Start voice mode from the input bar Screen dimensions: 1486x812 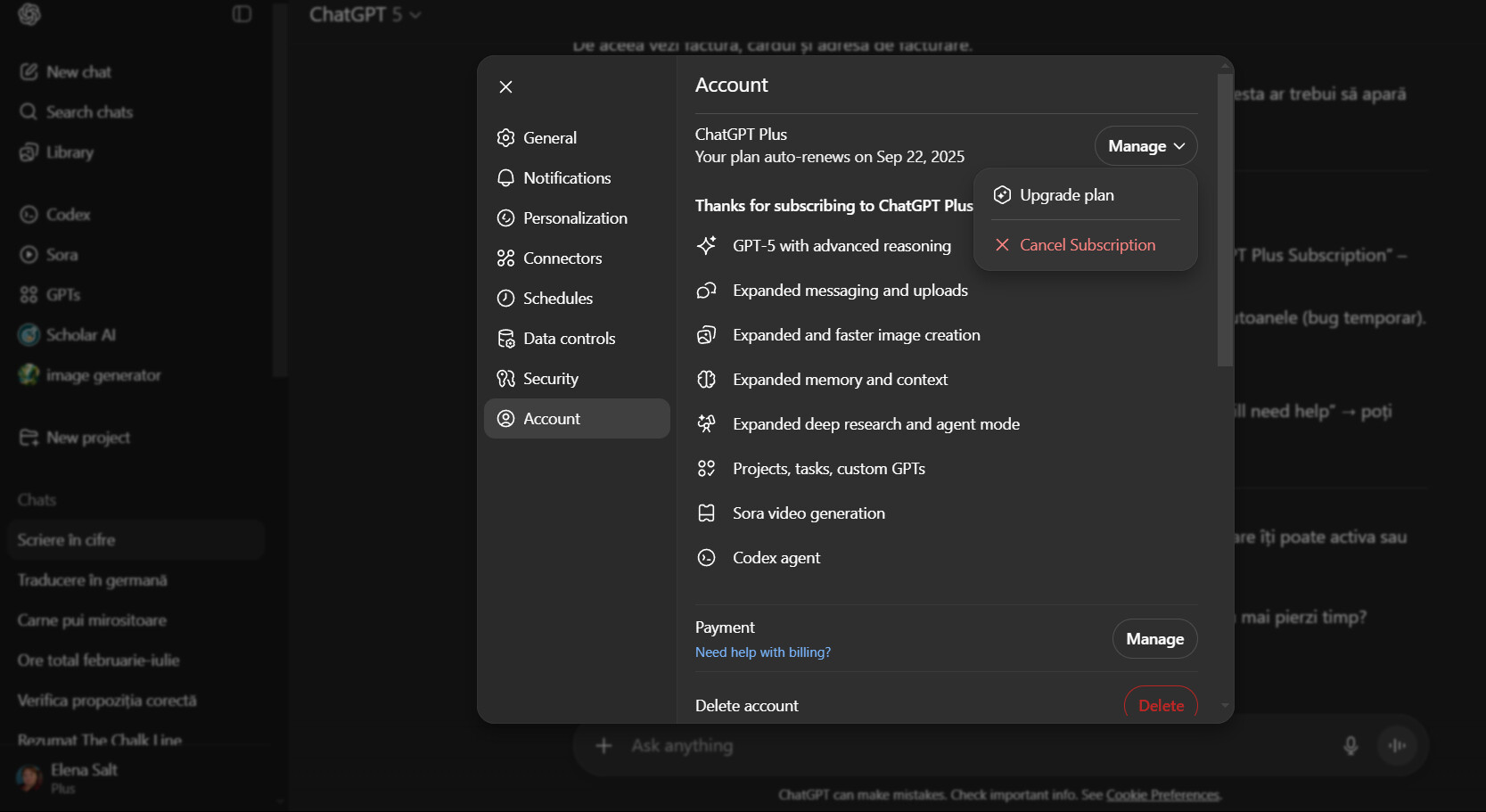click(1397, 745)
